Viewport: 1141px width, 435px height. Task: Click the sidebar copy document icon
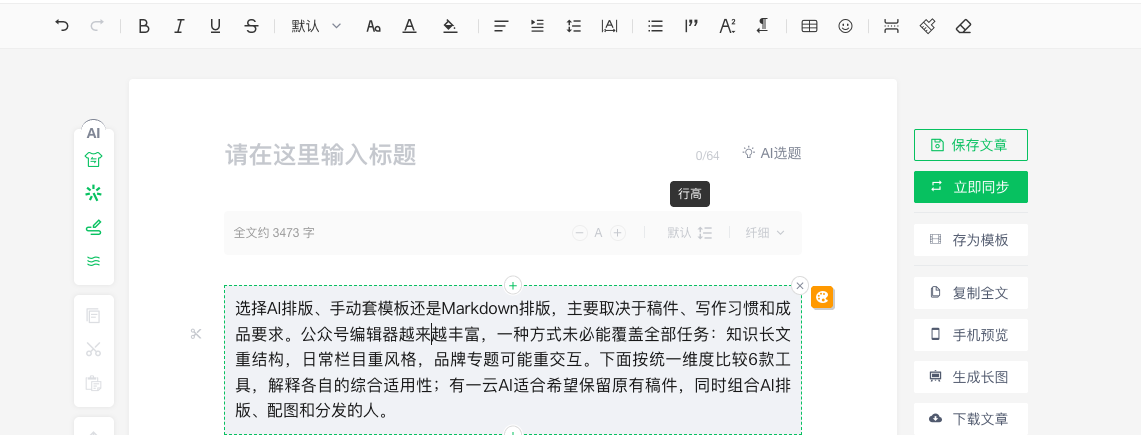(x=93, y=316)
